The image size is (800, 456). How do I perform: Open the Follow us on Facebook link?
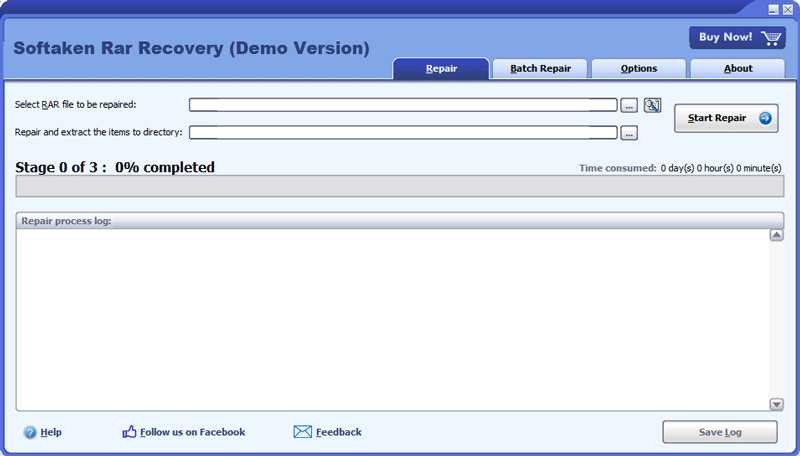tap(192, 432)
